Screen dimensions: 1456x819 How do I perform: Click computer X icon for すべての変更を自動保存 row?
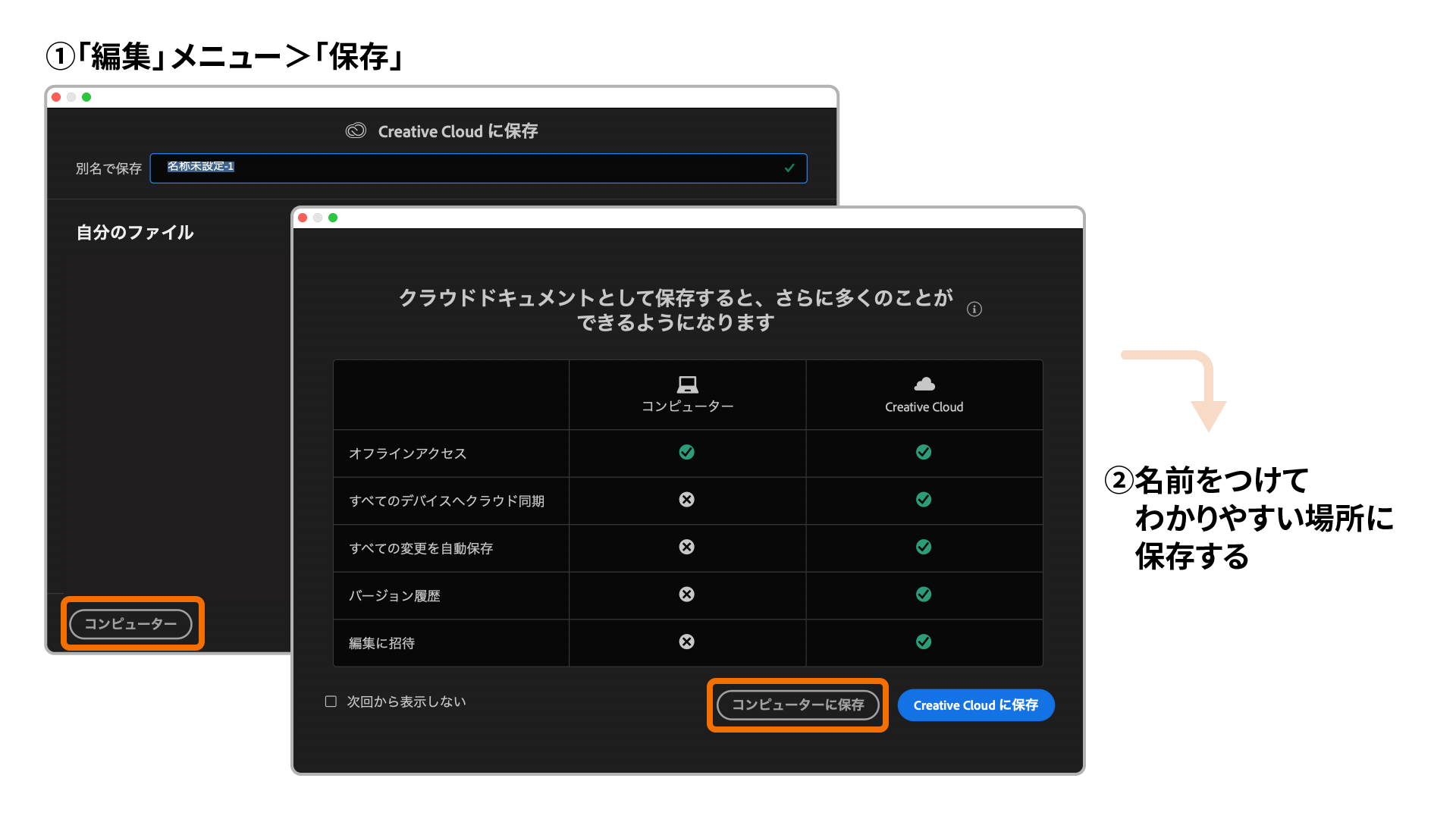(686, 548)
